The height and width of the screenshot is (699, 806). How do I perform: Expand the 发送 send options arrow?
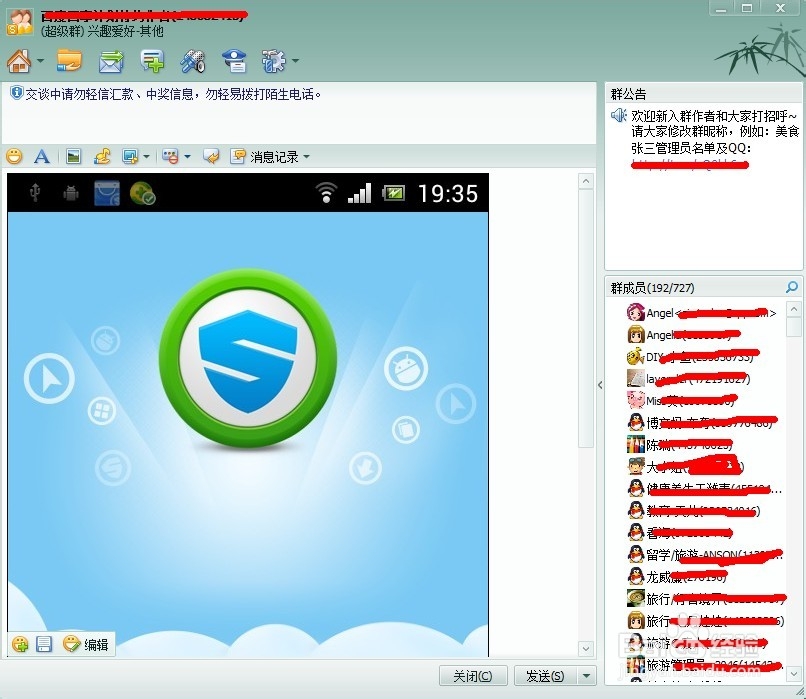(585, 676)
